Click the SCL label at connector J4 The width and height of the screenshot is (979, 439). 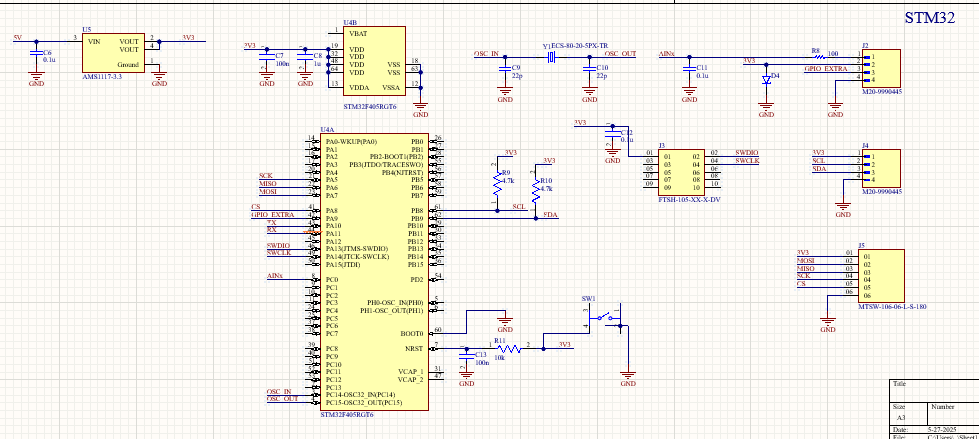tap(819, 160)
